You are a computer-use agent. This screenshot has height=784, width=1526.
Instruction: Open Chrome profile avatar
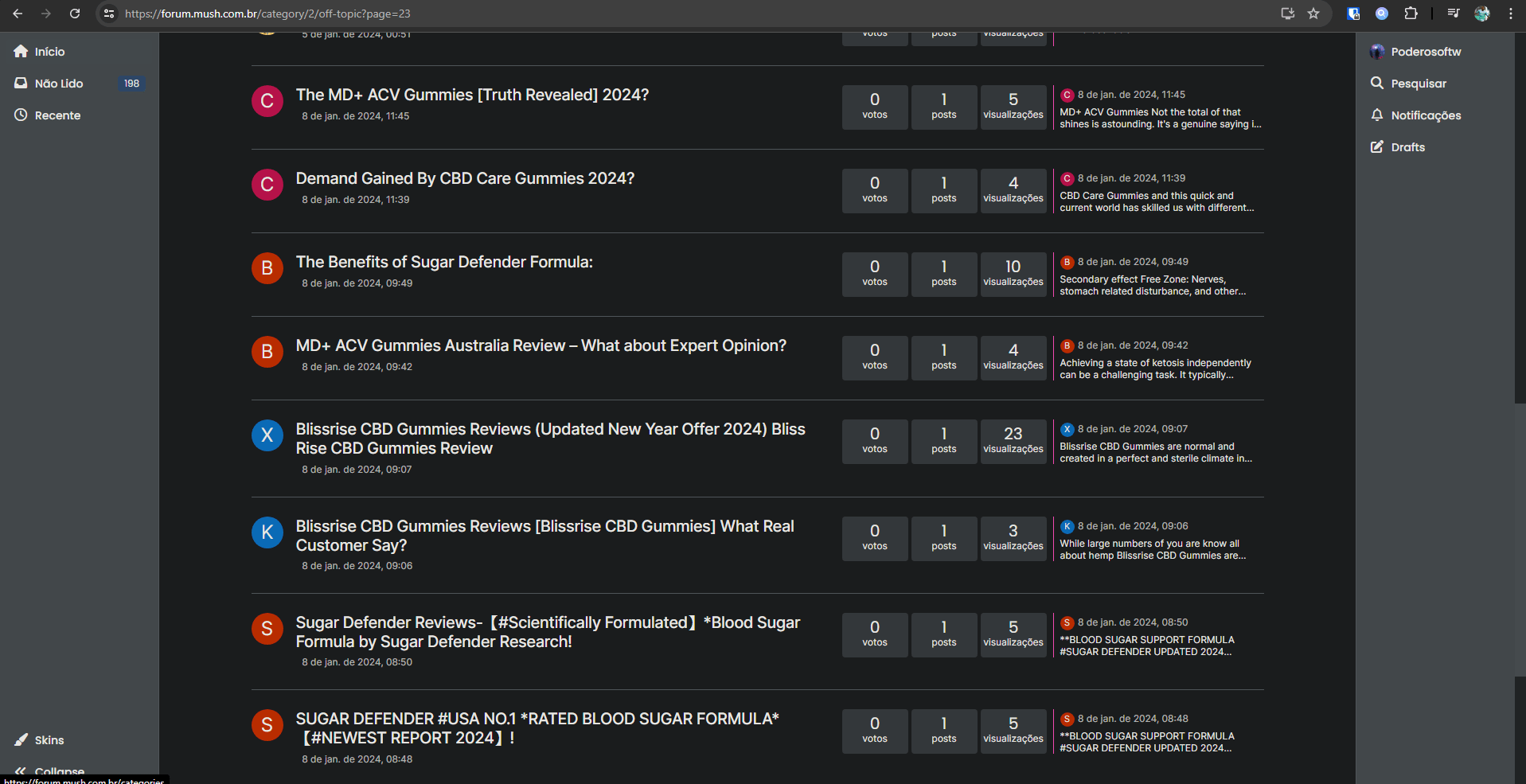point(1482,14)
